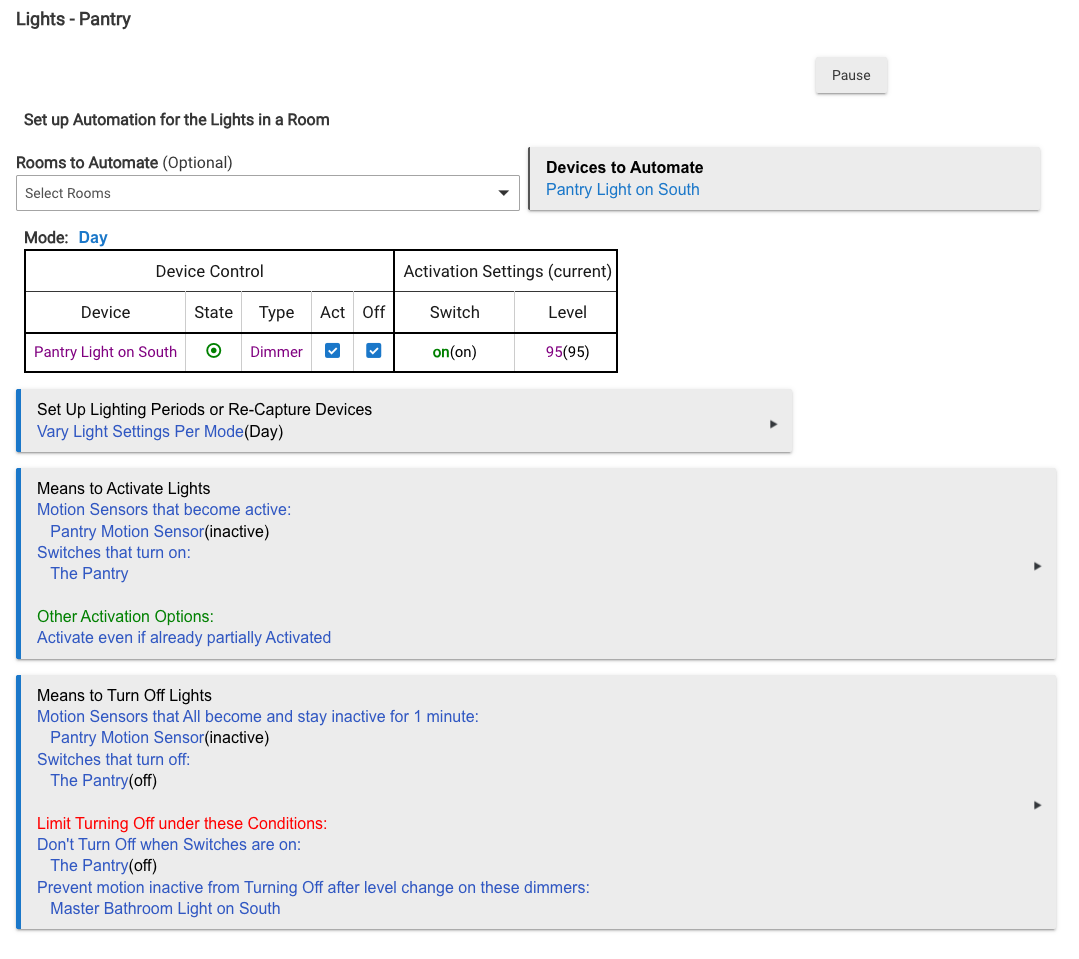This screenshot has width=1079, height=959.
Task: Open the Select Rooms dropdown
Action: 267,193
